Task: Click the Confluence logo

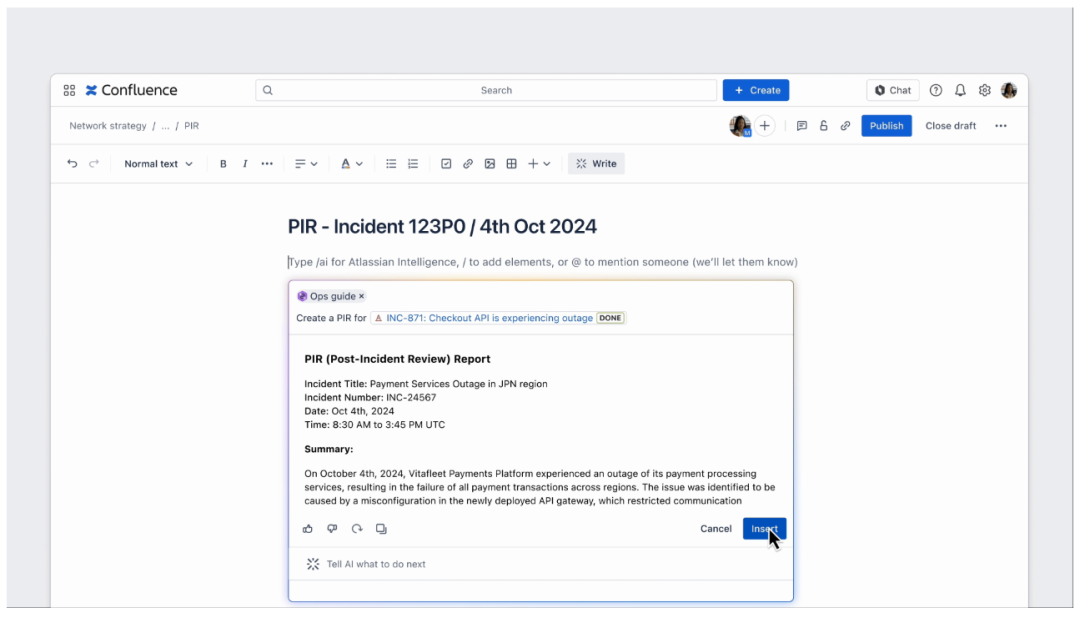Action: tap(132, 90)
